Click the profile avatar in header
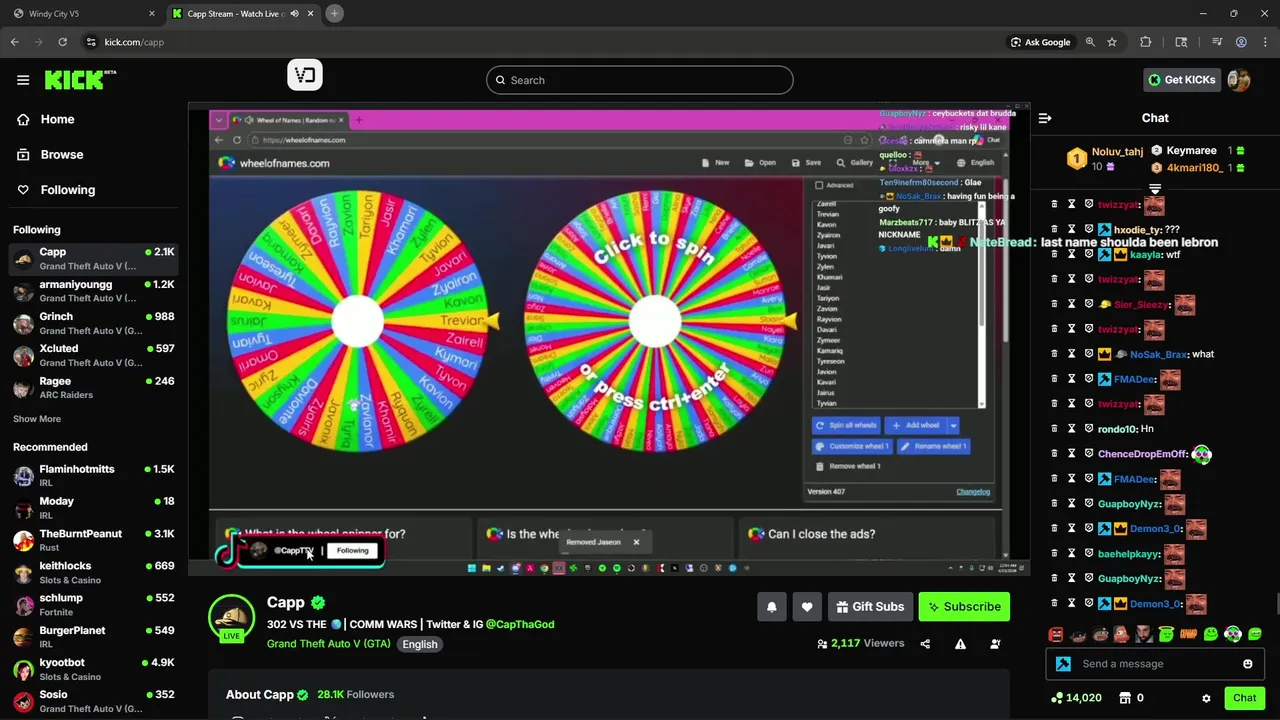 tap(1239, 80)
